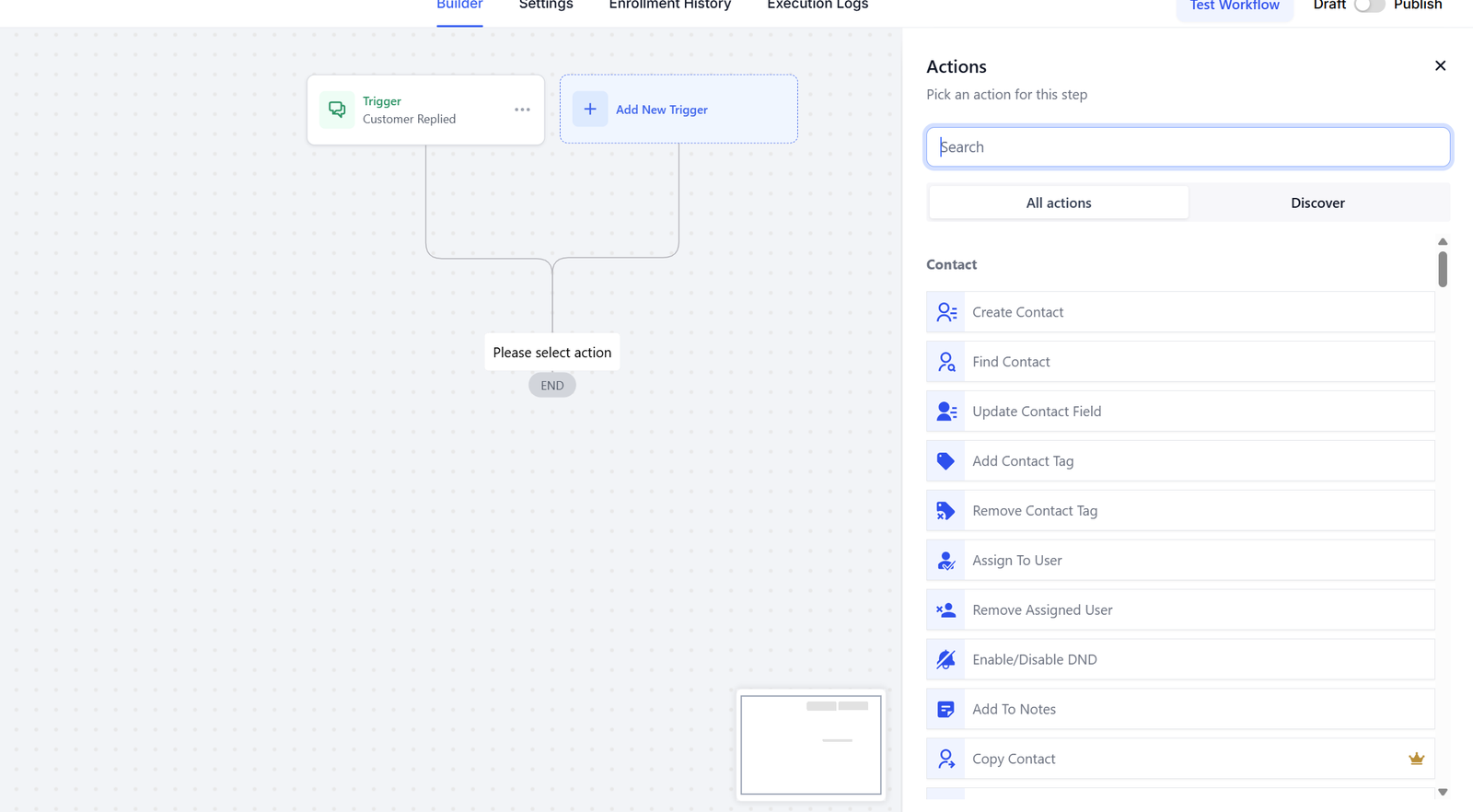
Task: Click the Add To Notes icon
Action: point(945,710)
